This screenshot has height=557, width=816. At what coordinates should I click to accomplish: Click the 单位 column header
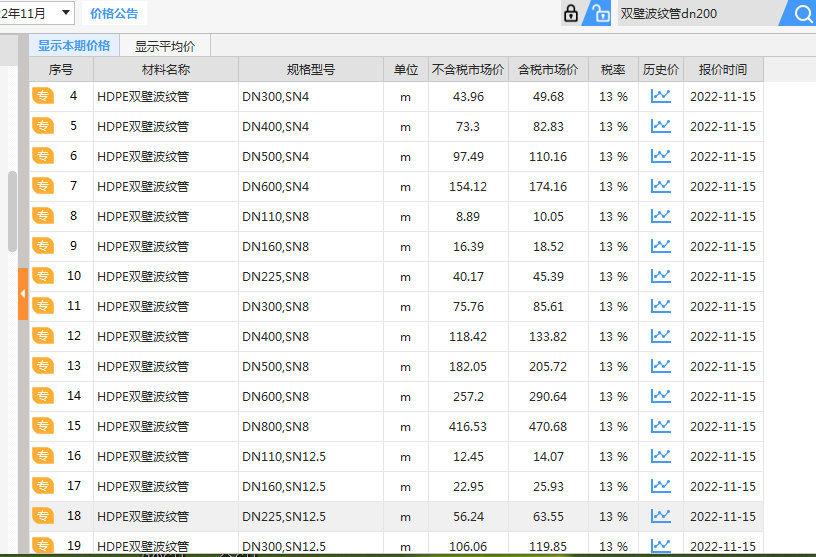(x=406, y=70)
